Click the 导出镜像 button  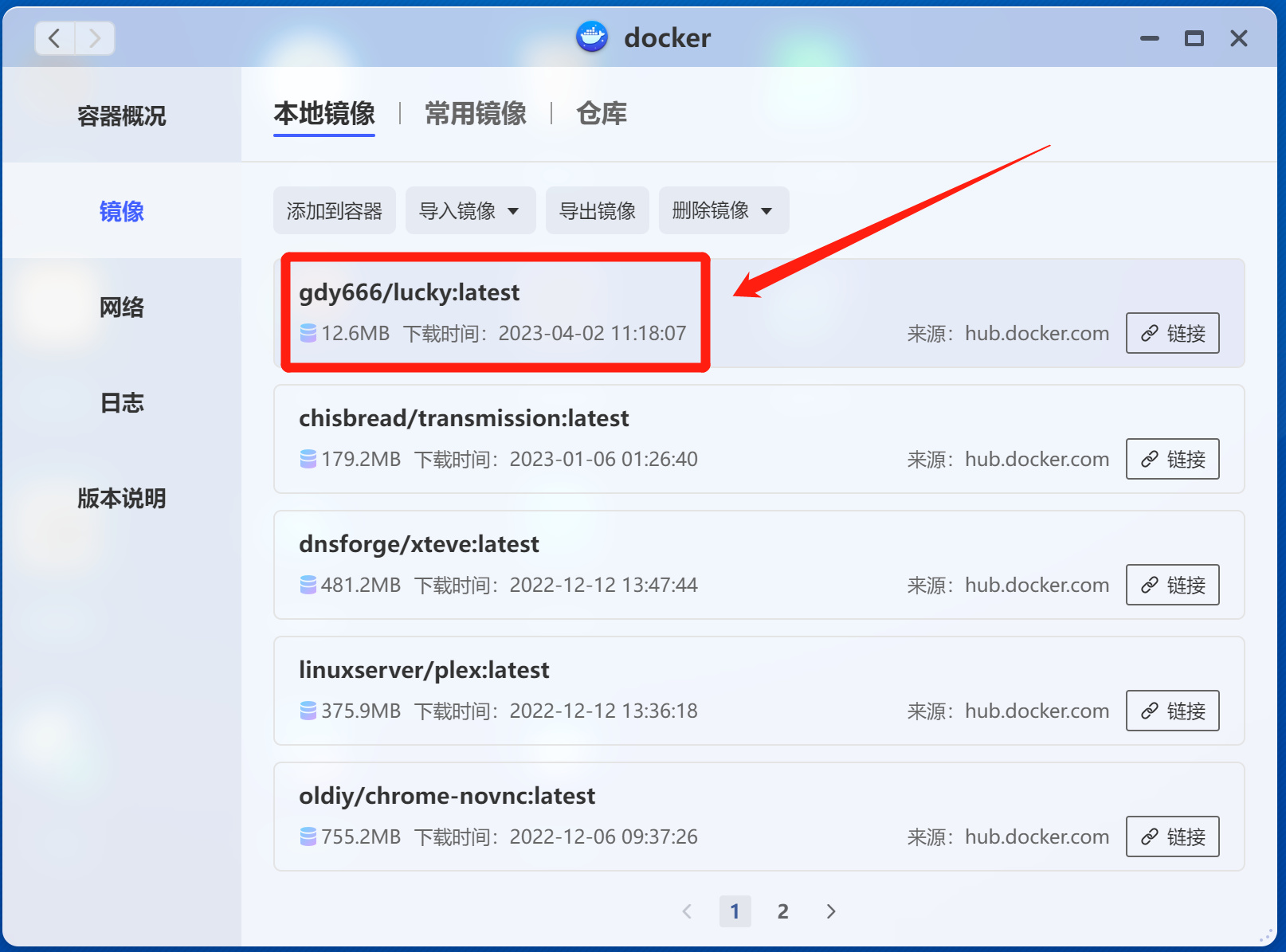(598, 210)
